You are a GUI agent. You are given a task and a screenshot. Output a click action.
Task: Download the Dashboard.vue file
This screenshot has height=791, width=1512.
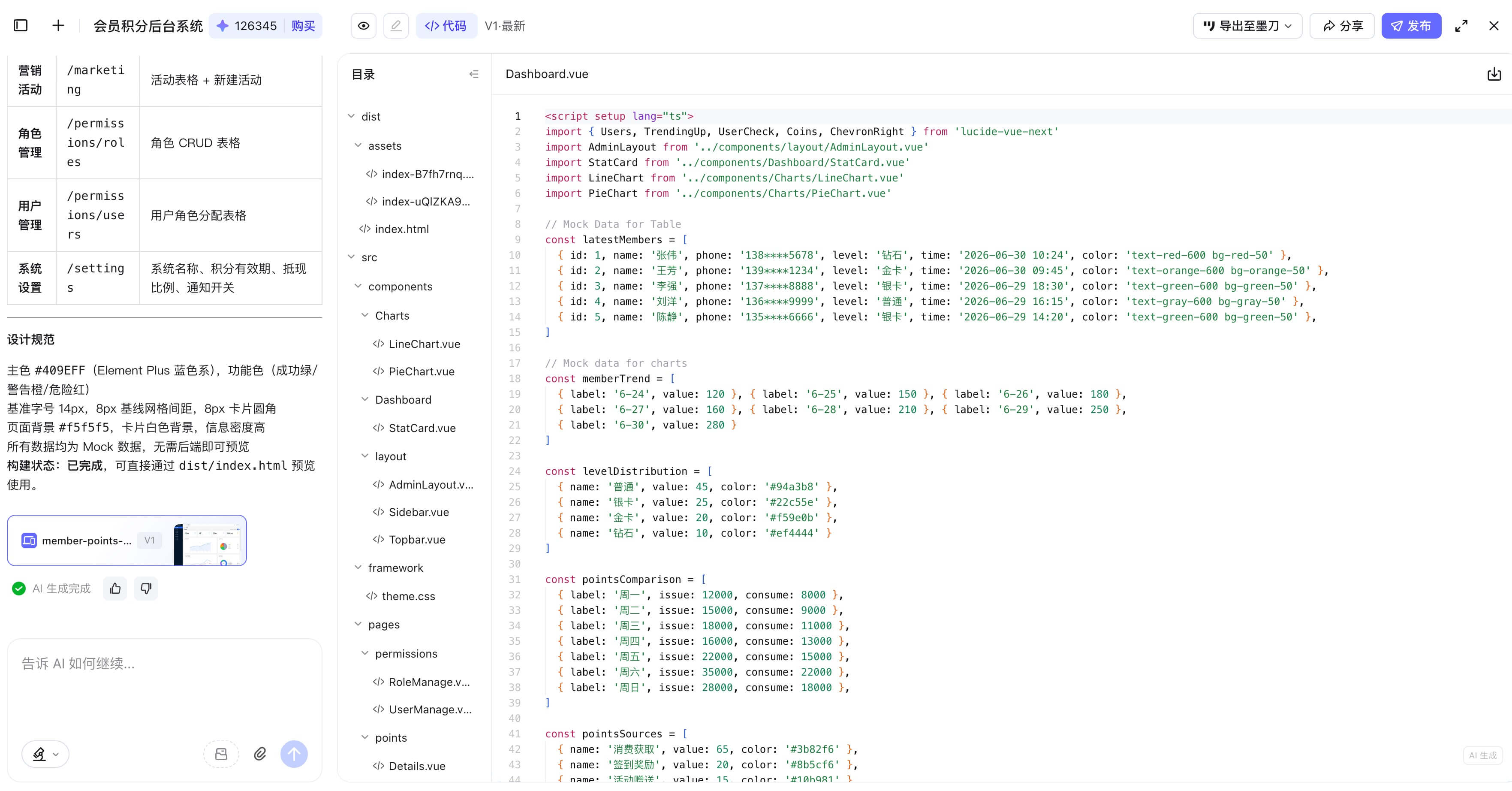pyautogui.click(x=1494, y=74)
